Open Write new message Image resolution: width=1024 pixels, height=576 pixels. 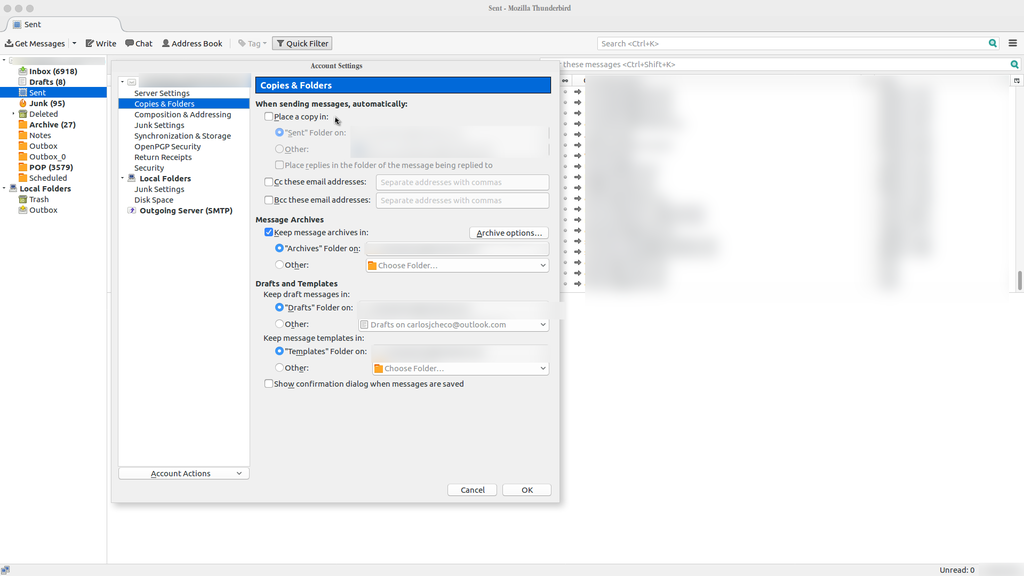pyautogui.click(x=101, y=44)
